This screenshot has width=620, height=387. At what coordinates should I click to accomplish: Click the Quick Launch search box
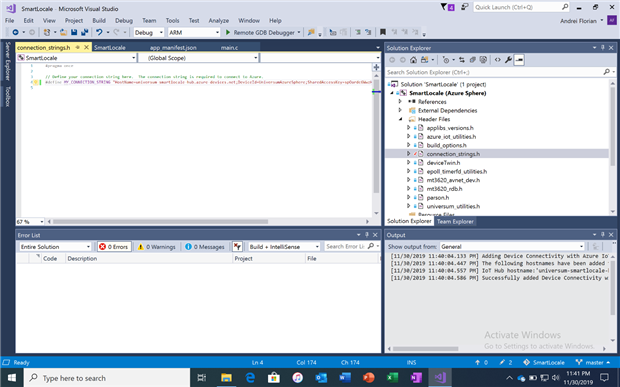point(521,7)
